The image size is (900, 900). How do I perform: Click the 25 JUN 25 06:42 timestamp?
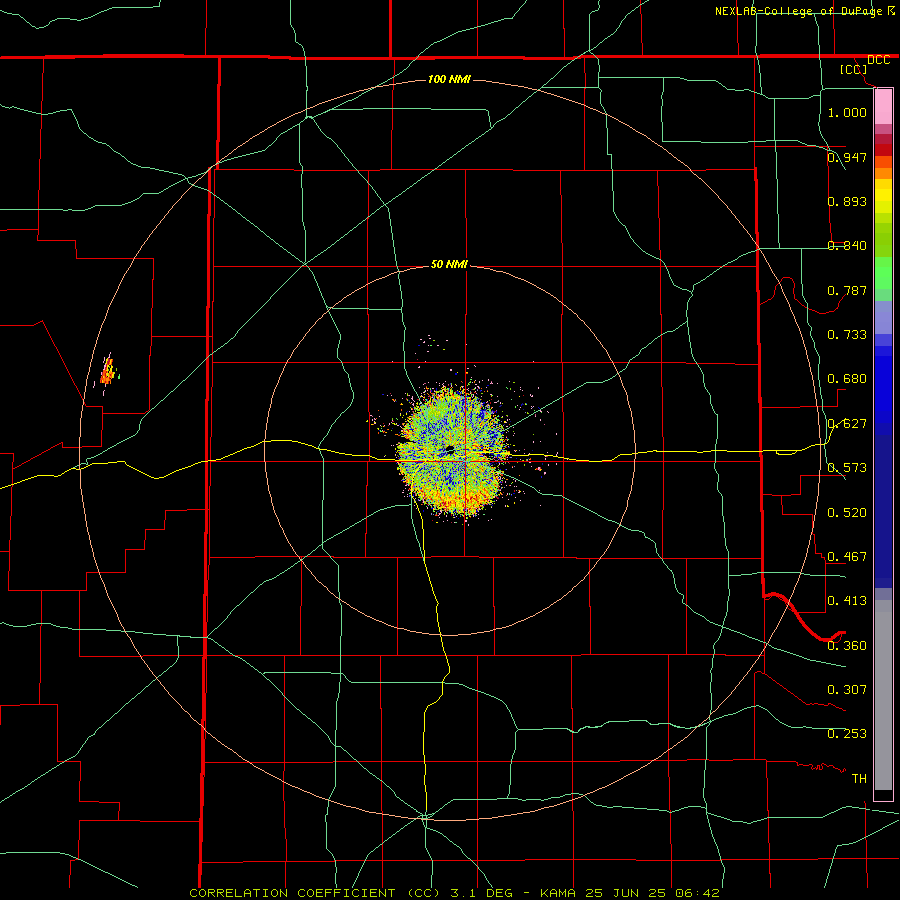652,893
